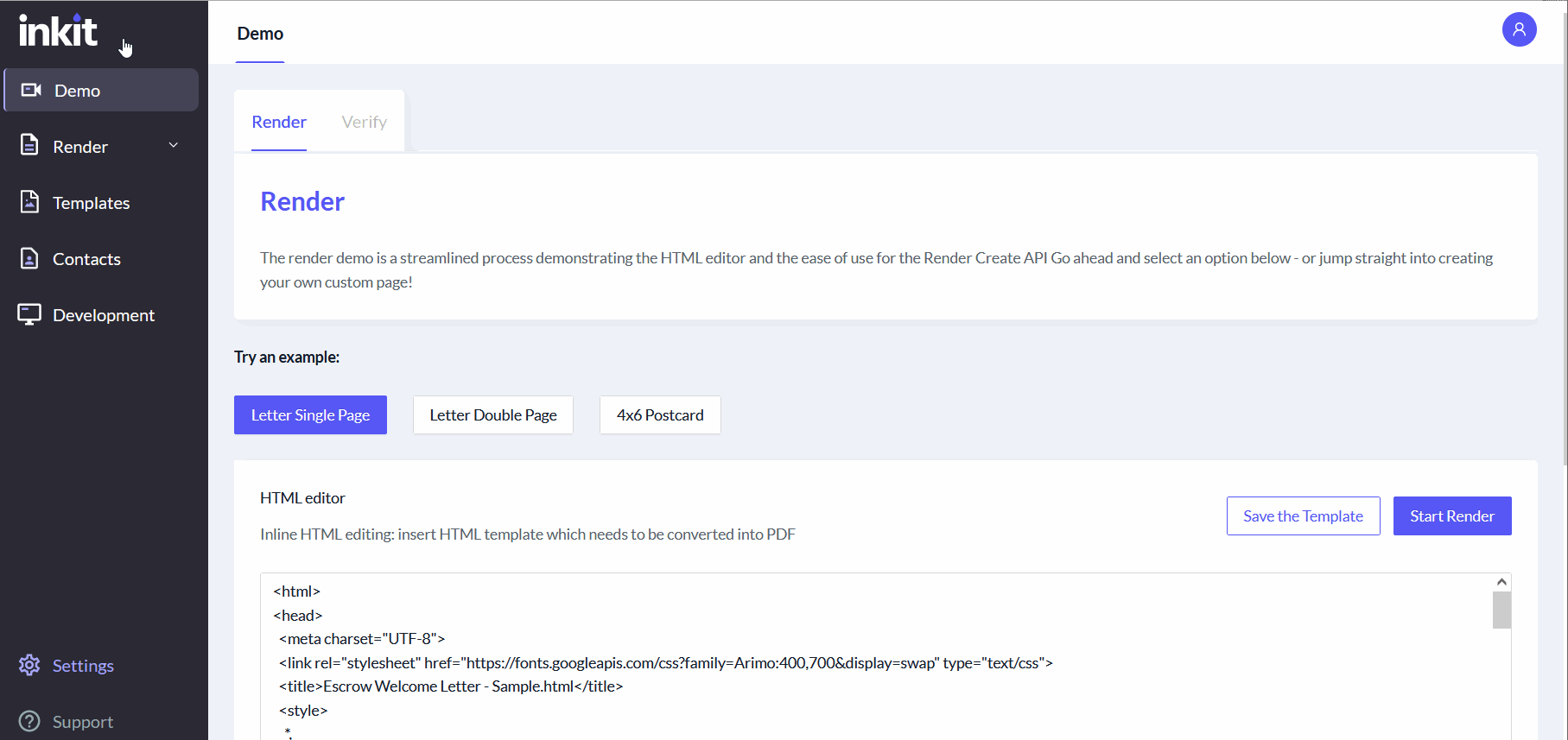Select the Render tab
The height and width of the screenshot is (740, 1568).
coord(279,122)
